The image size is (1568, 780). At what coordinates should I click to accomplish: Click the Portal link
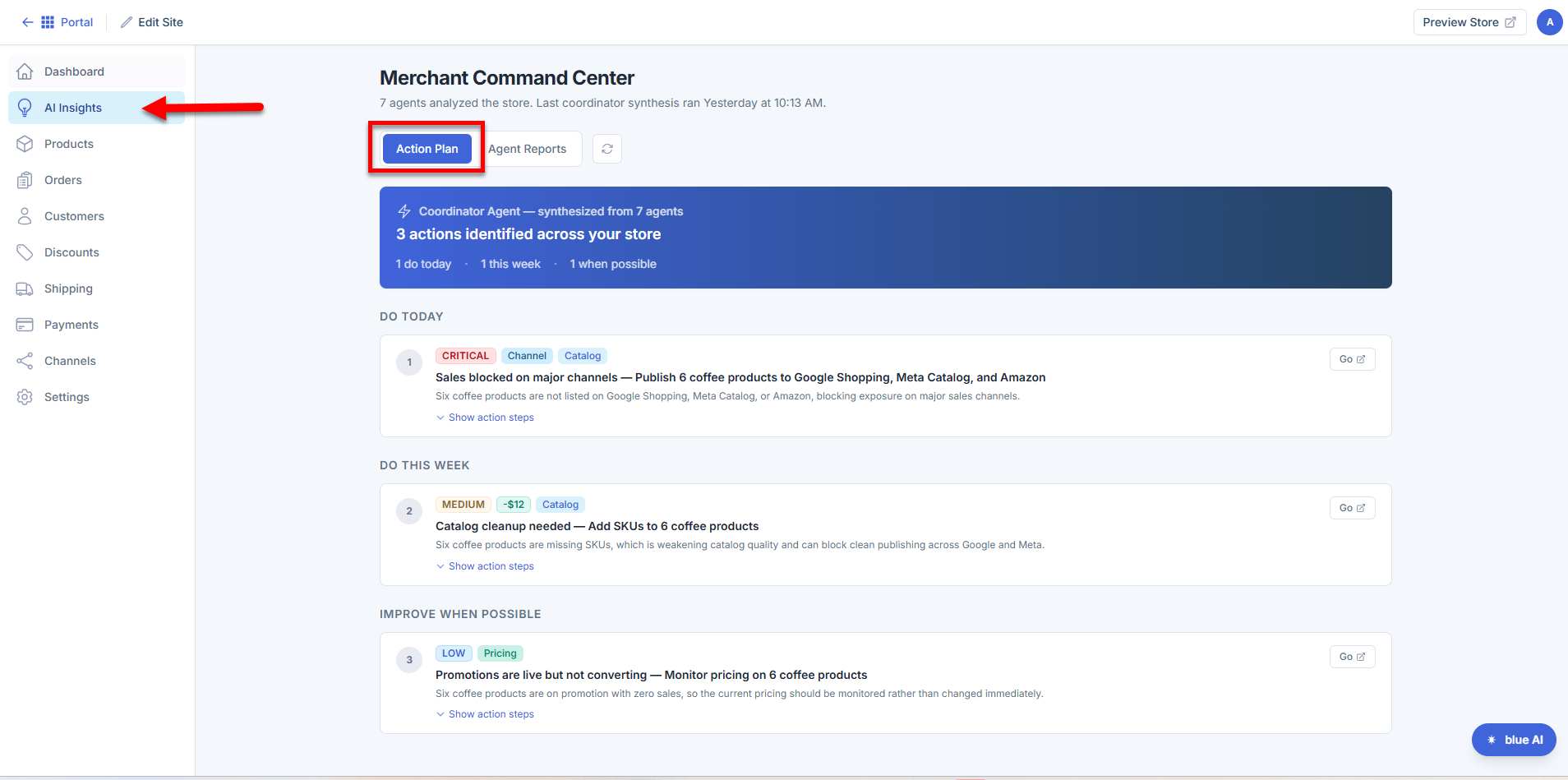76,22
